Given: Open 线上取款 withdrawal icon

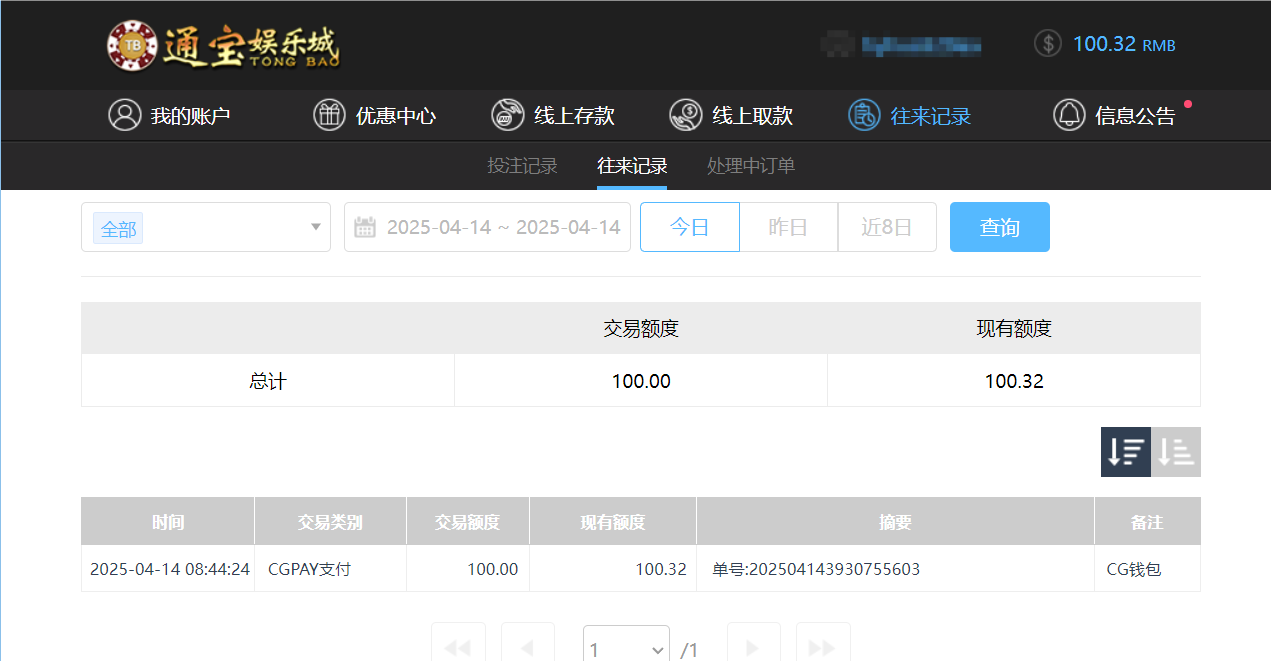Looking at the screenshot, I should pos(686,115).
